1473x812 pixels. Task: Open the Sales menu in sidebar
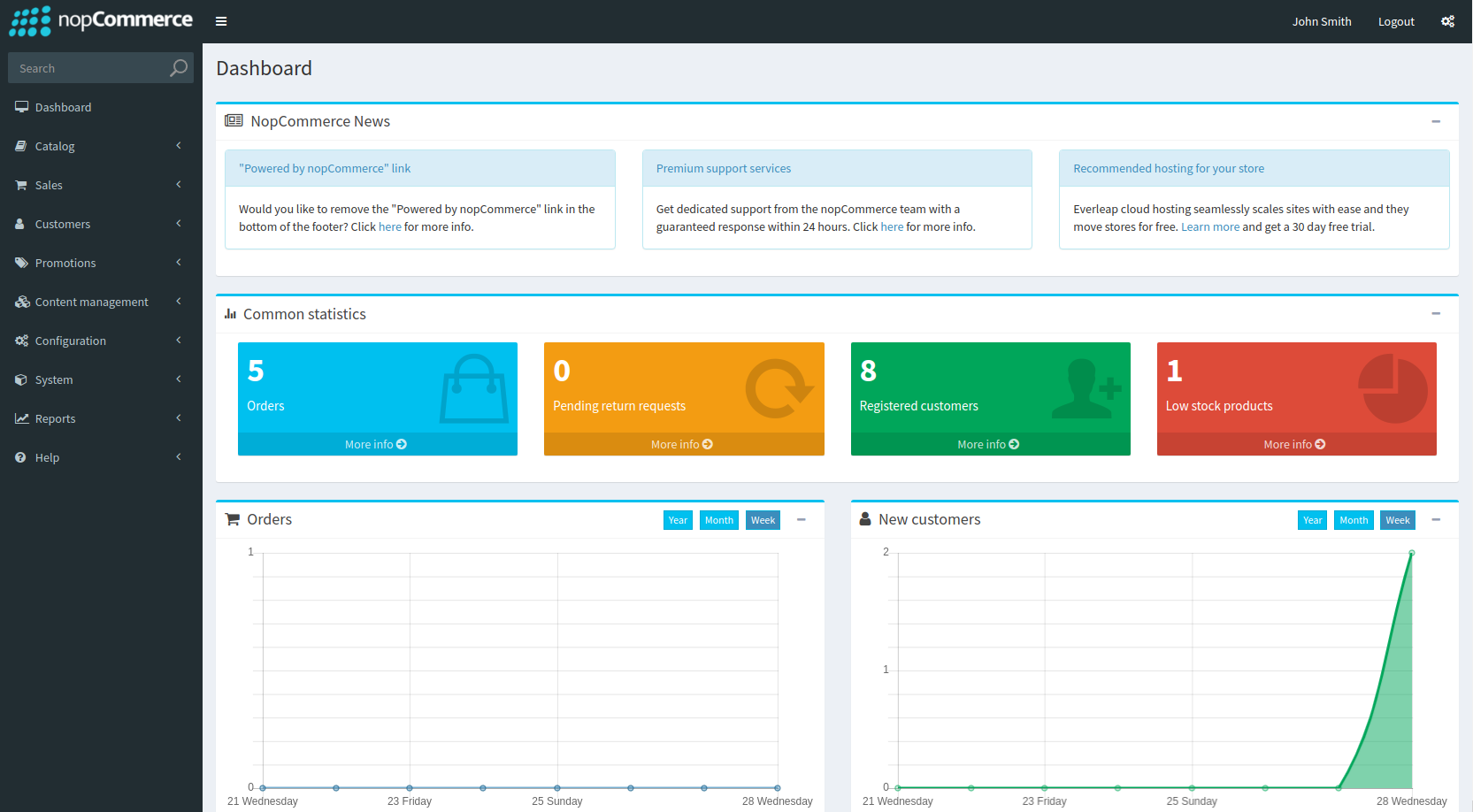click(99, 185)
